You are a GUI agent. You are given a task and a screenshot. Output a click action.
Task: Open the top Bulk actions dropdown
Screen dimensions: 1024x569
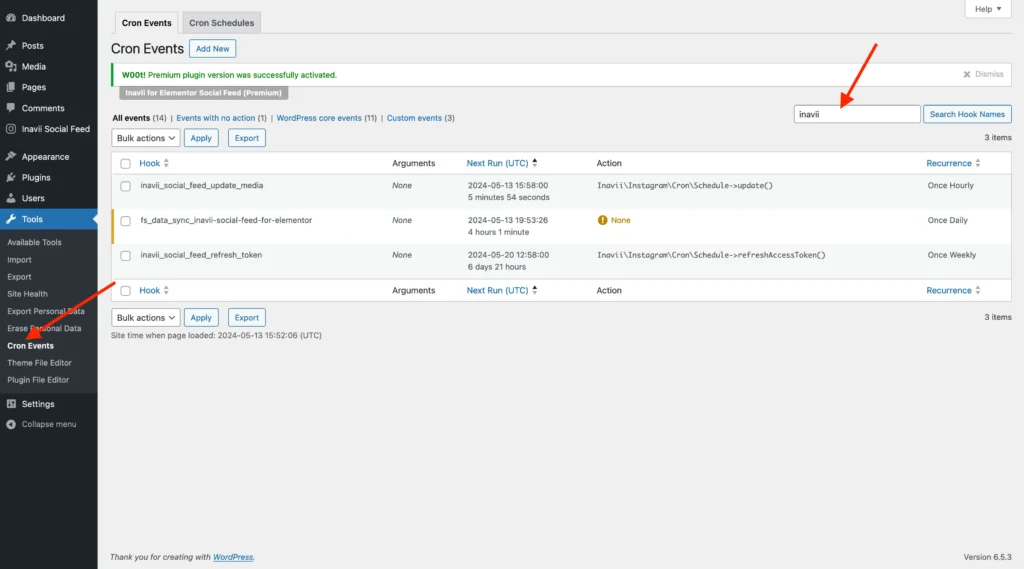click(x=146, y=138)
